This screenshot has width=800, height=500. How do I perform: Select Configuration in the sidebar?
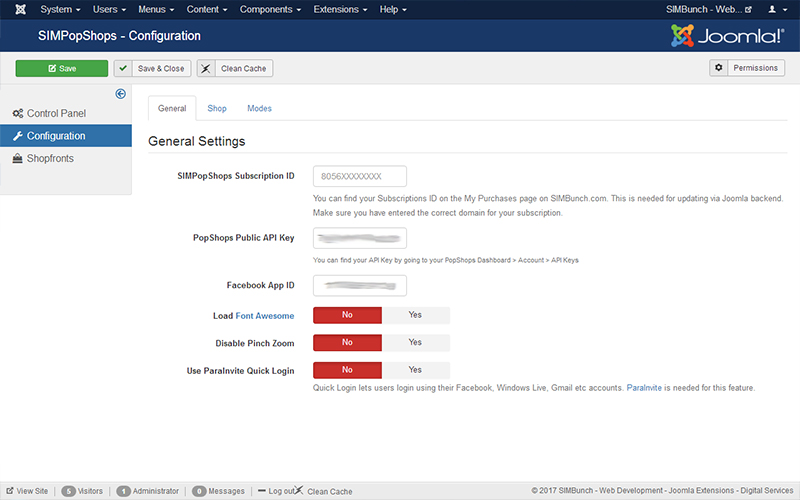(66, 136)
